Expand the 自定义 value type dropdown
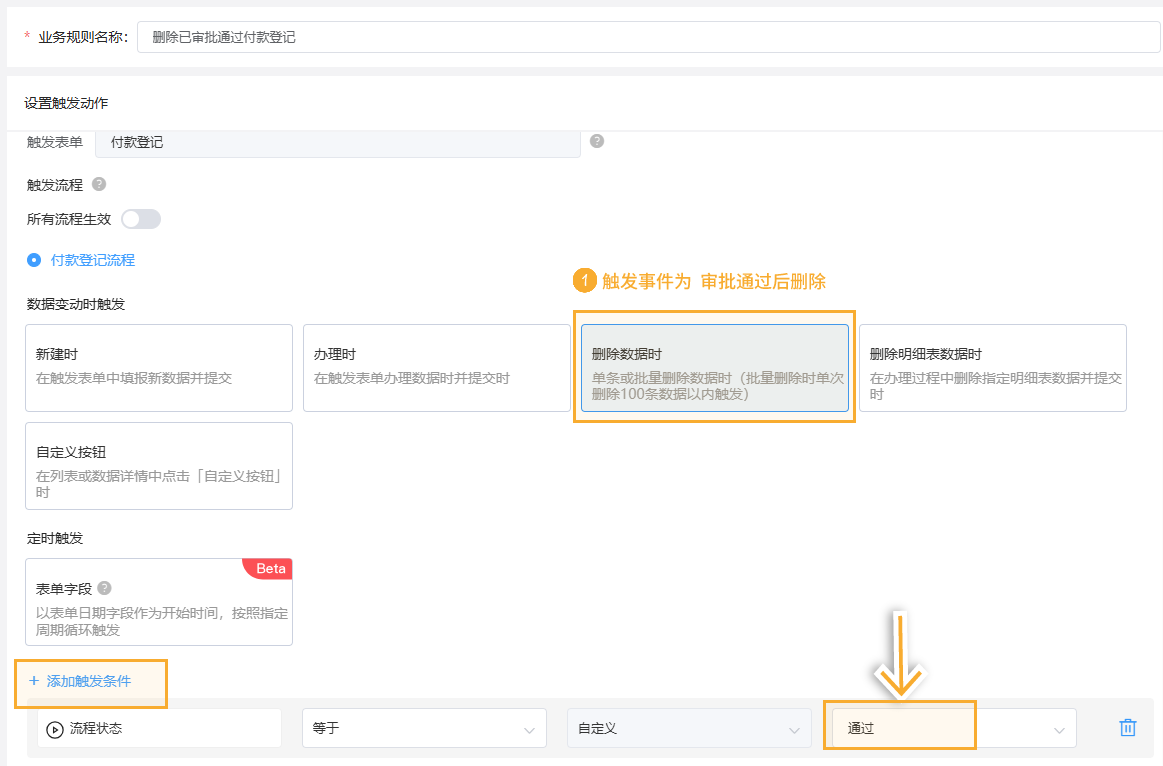 pyautogui.click(x=688, y=728)
